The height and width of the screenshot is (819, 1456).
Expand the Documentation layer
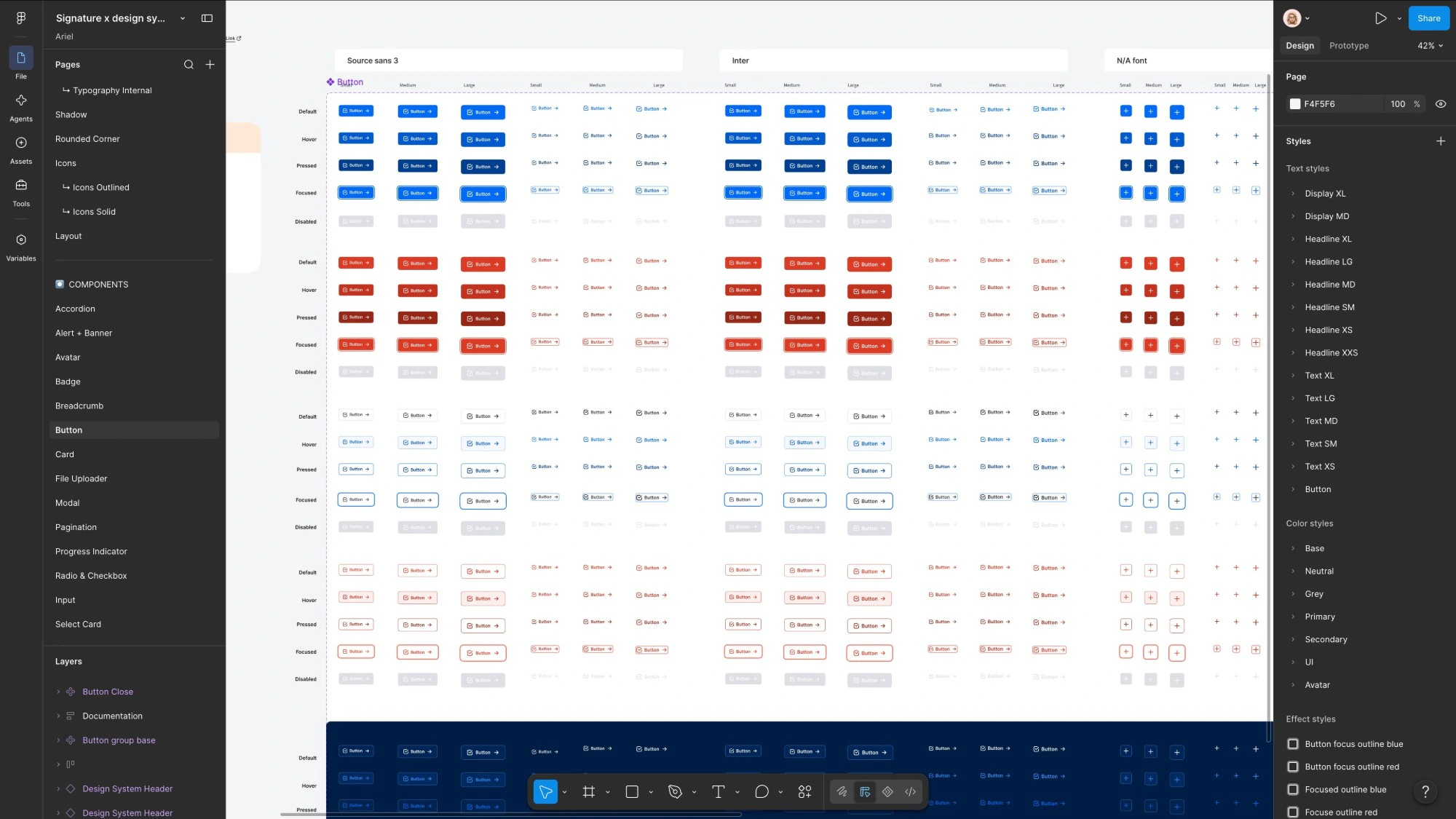tap(58, 716)
